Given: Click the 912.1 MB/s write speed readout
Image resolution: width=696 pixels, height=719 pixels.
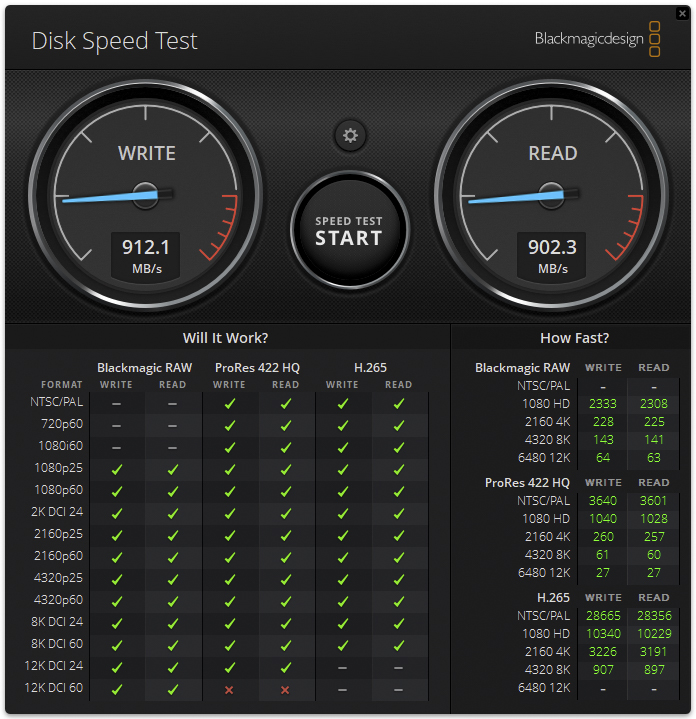Looking at the screenshot, I should (x=146, y=255).
